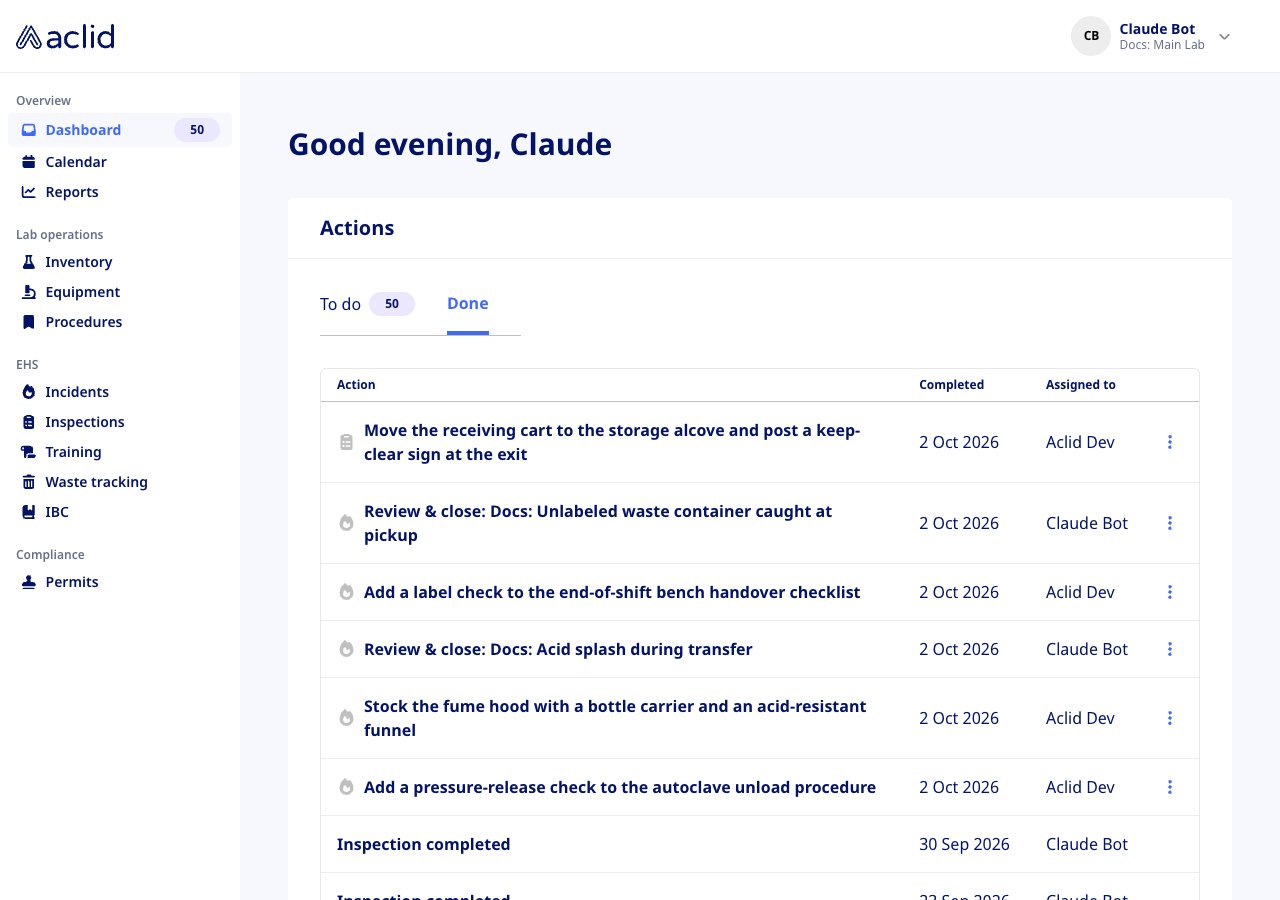Click the Dashboard 50 count badge
Screen dimensions: 1280x900
197,130
